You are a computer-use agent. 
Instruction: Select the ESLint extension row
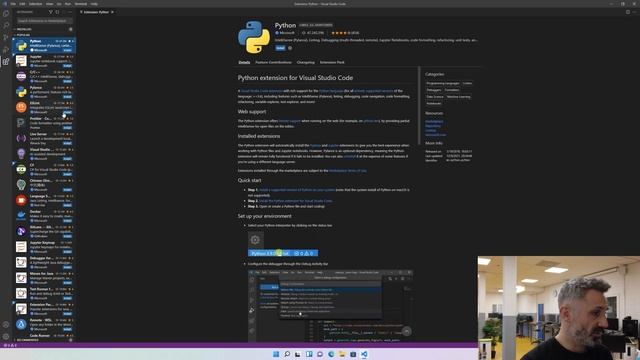tap(44, 107)
